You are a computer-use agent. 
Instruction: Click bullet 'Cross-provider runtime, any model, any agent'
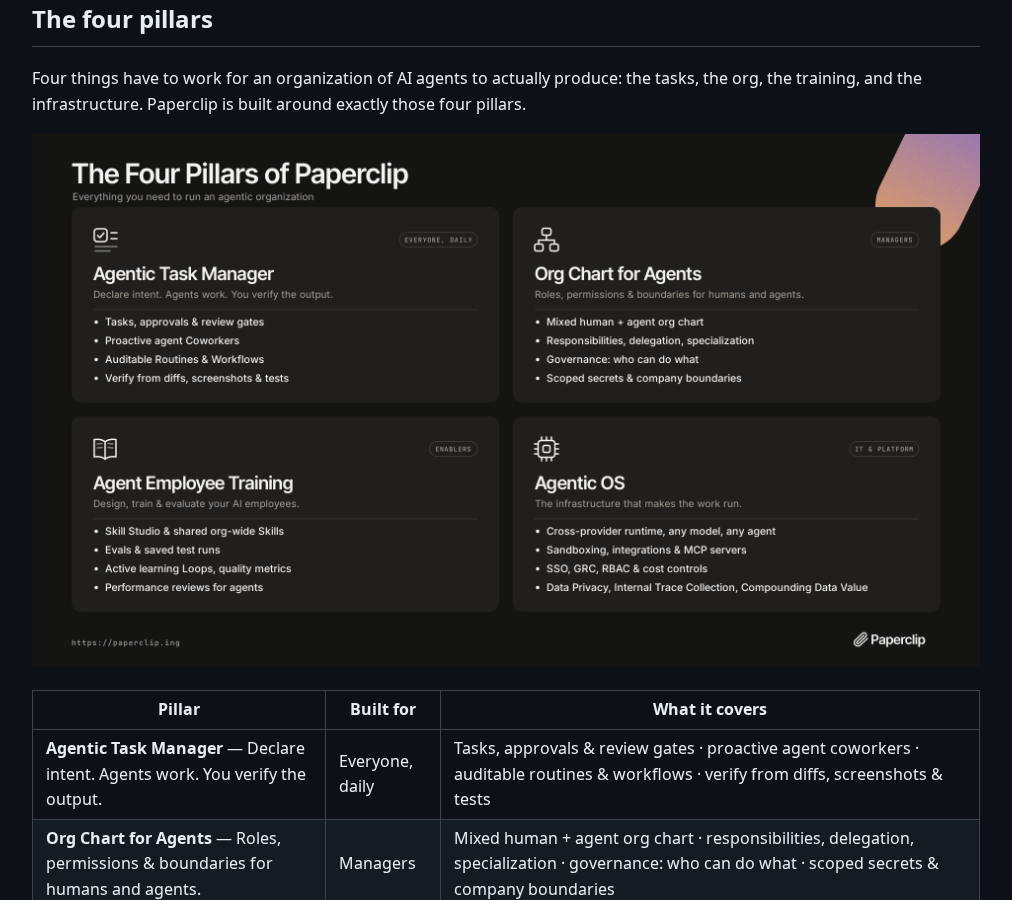(x=661, y=531)
